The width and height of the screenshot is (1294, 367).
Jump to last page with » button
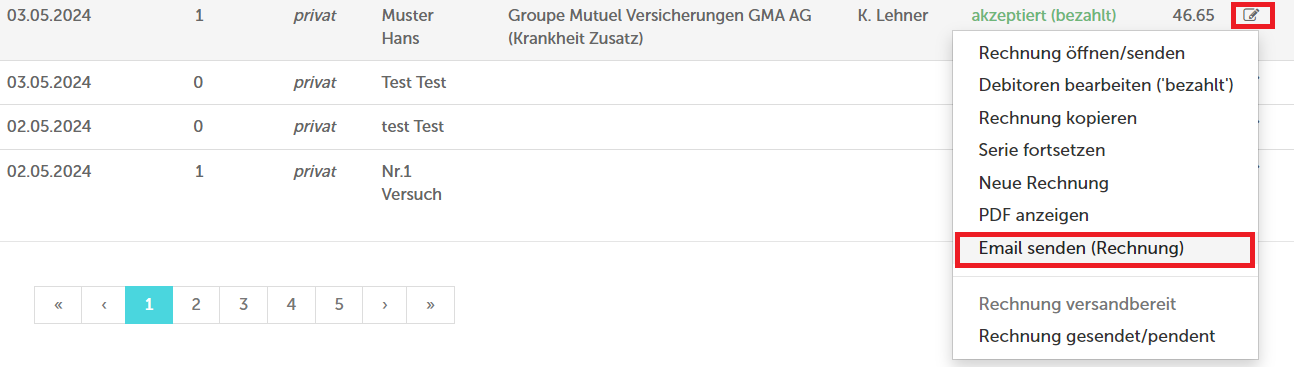pyautogui.click(x=430, y=305)
